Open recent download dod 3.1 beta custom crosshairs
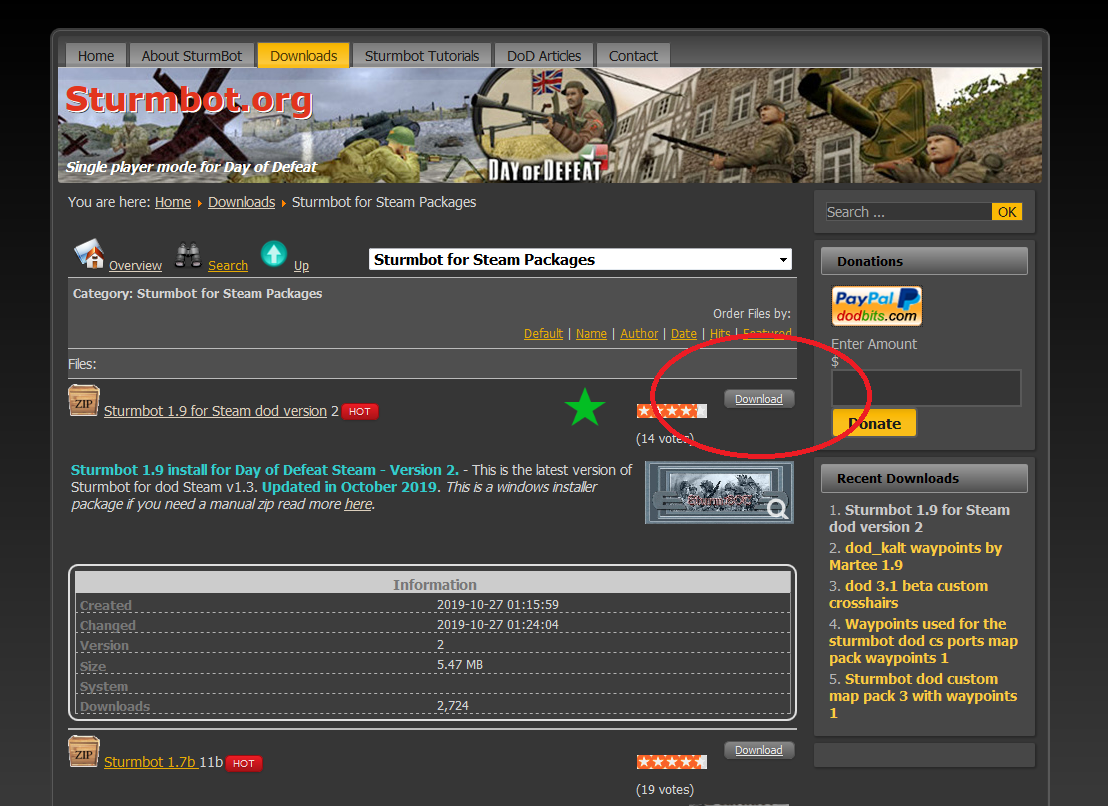Screen dimensions: 1108x806 click(x=909, y=595)
